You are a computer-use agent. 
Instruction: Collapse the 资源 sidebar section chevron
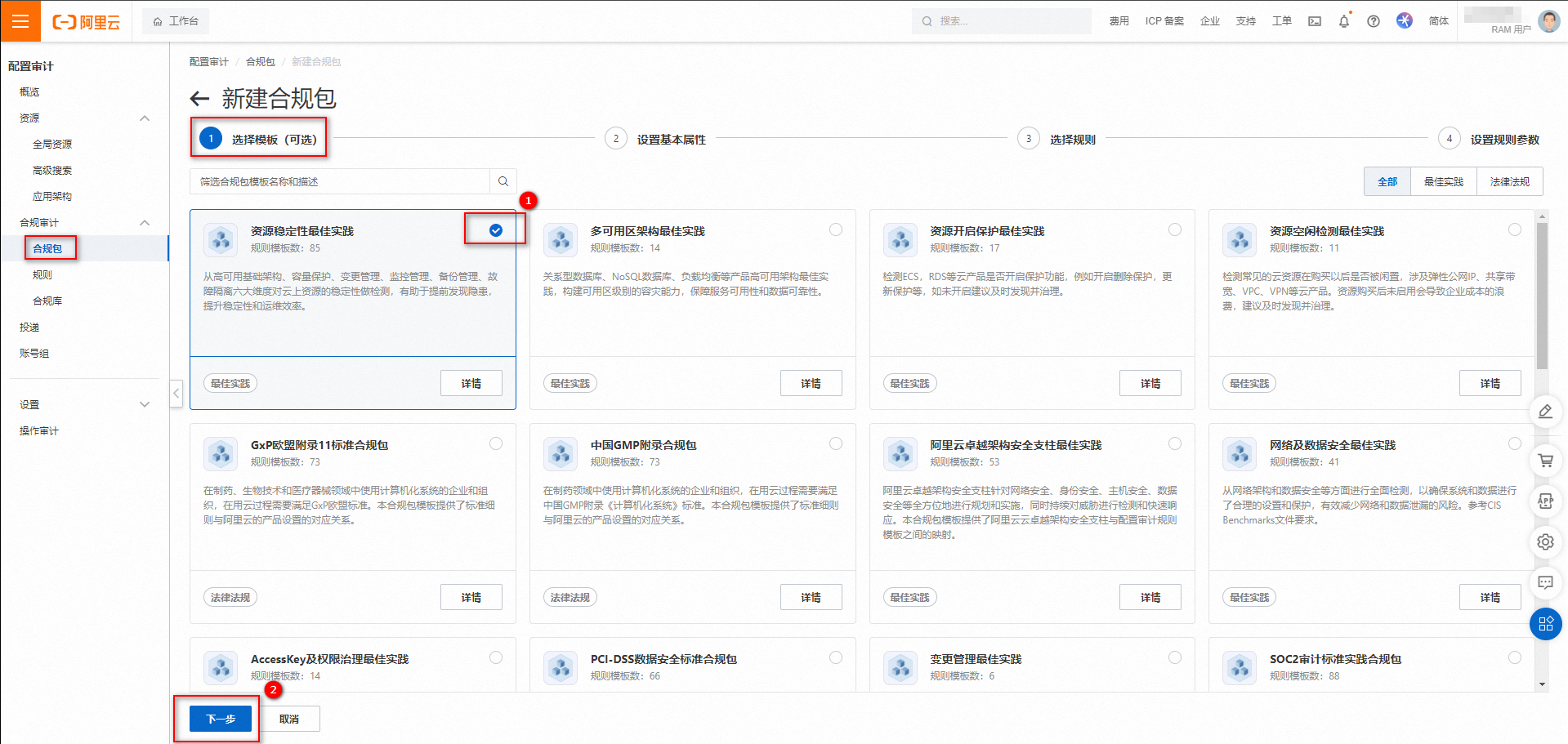145,118
